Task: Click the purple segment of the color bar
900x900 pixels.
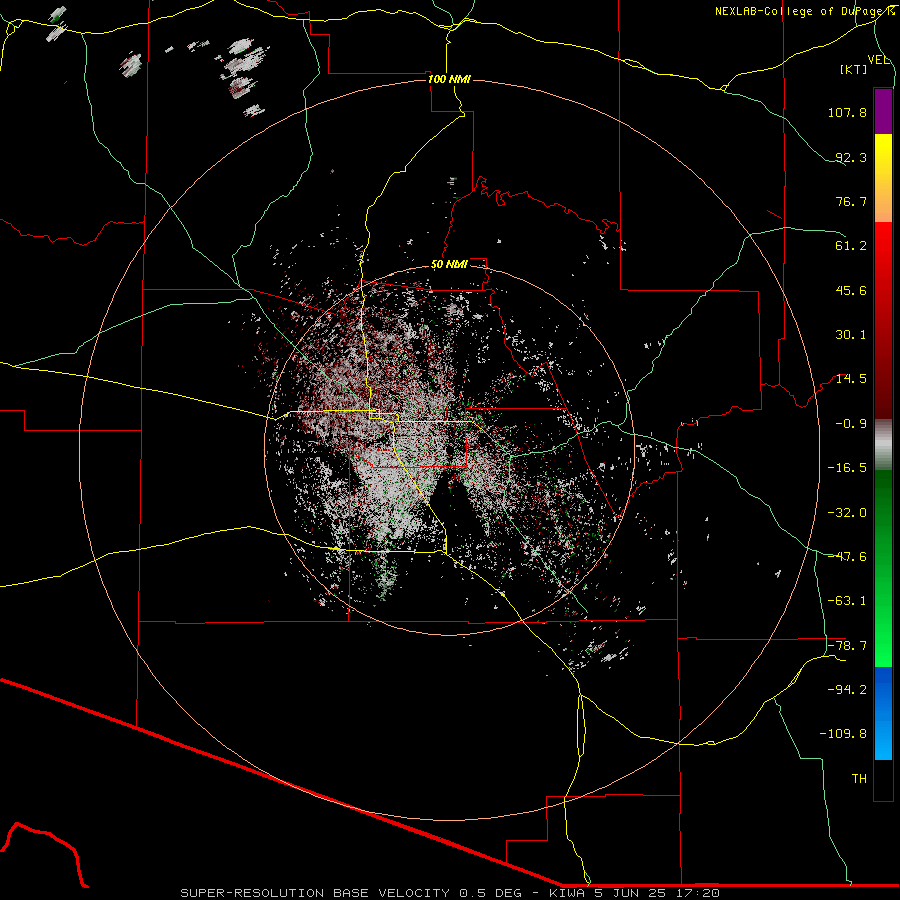Action: [883, 111]
